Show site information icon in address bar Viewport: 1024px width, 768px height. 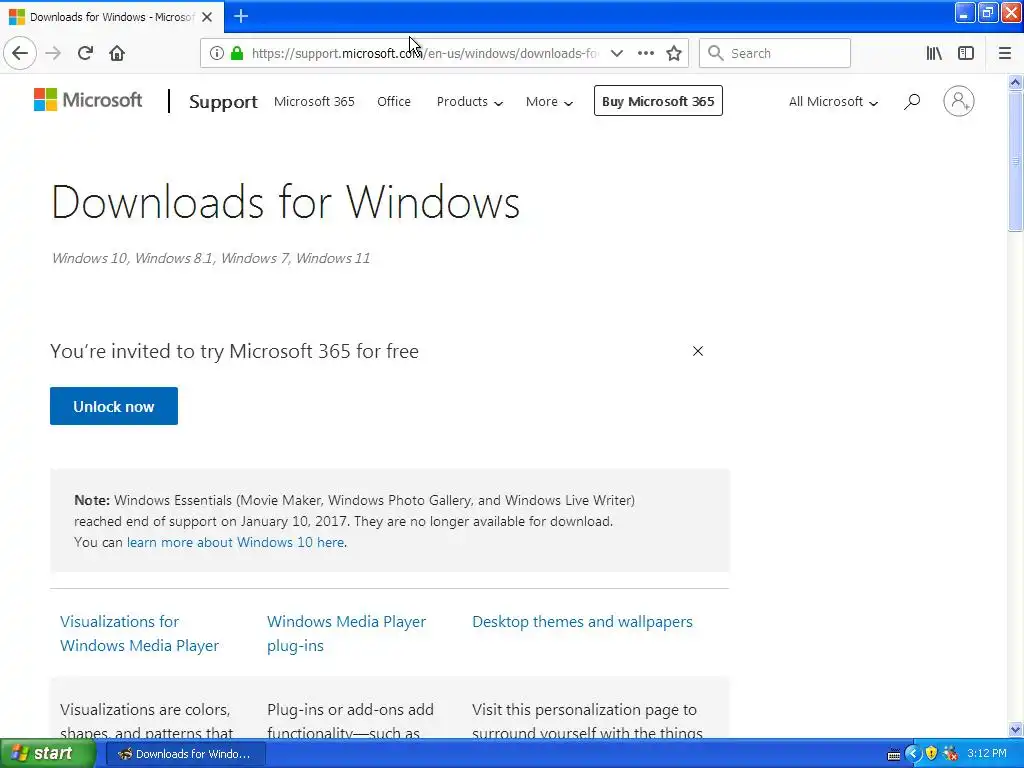[x=216, y=53]
